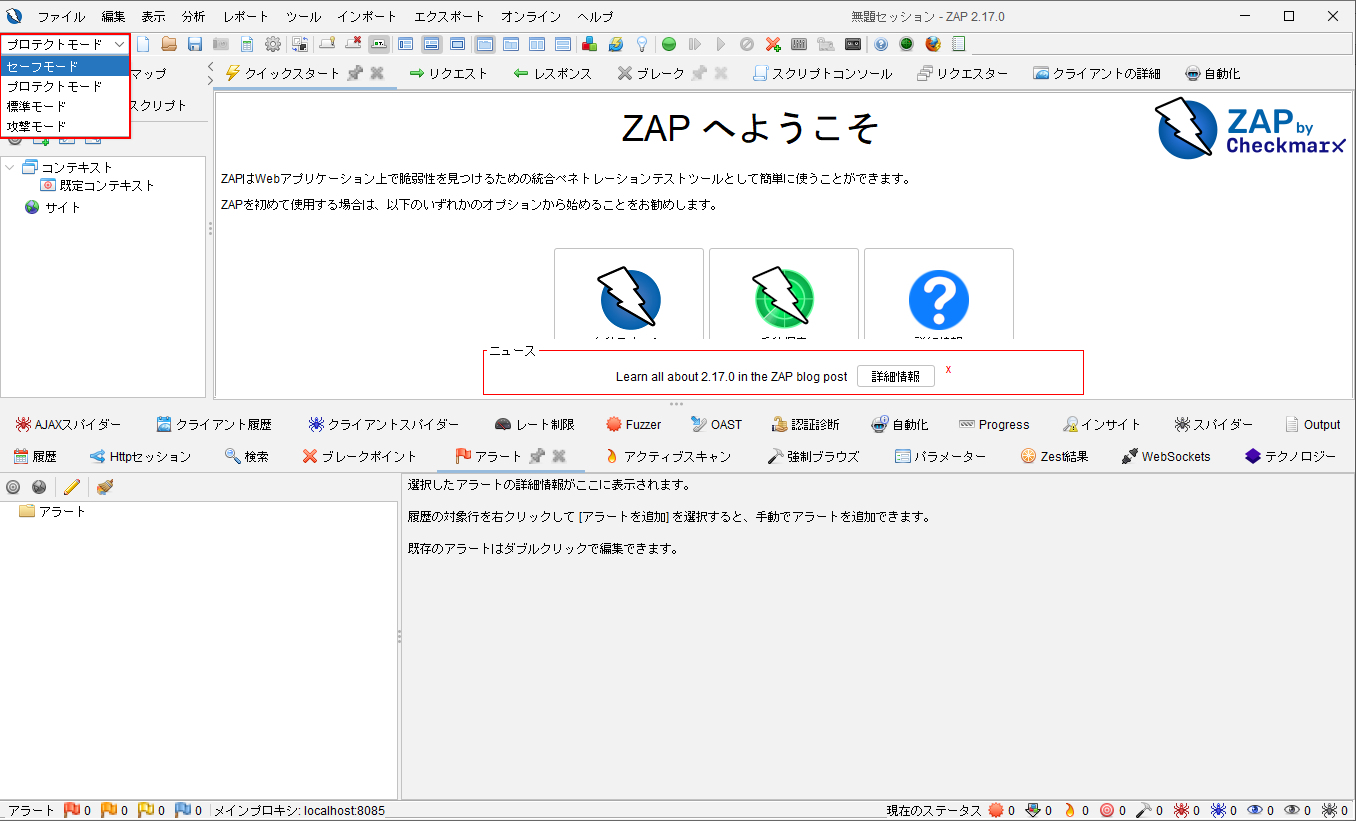1356x821 pixels.
Task: Click the target scope icon in Alerts toolbar
Action: [13, 487]
